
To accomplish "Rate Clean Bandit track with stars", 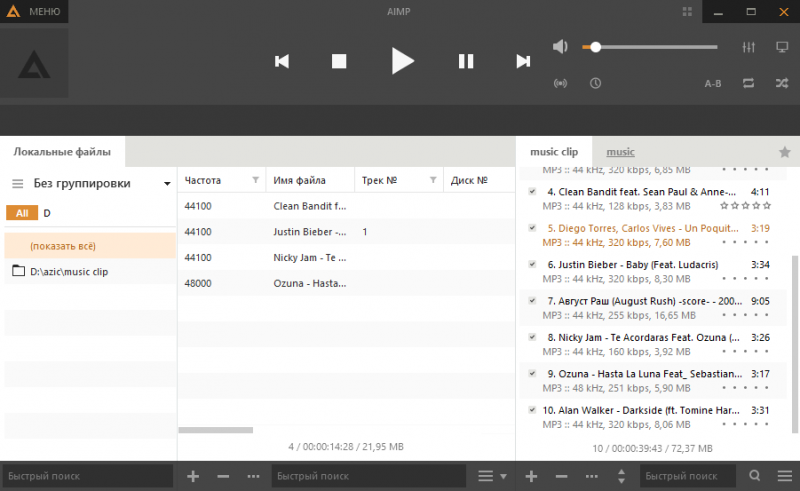I will (745, 206).
